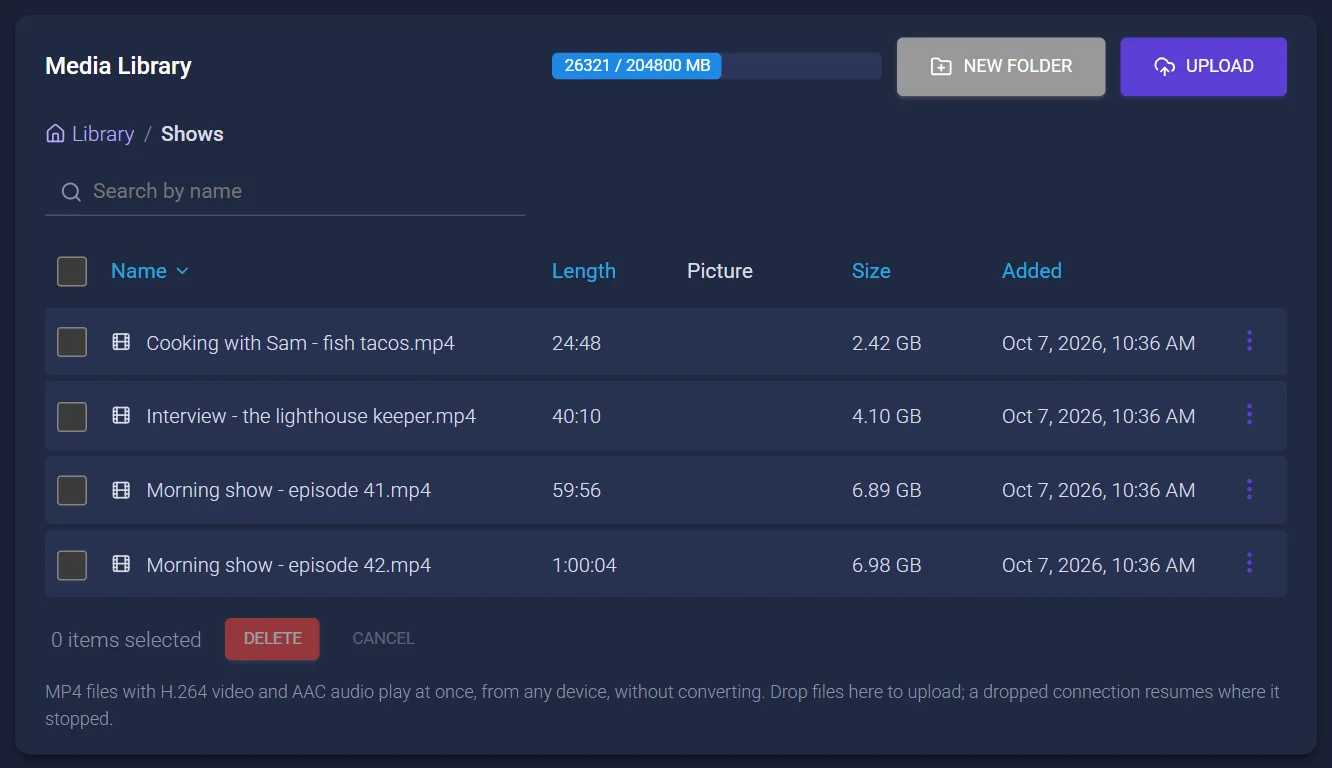Sort the file list by Length
Screen dimensions: 1332x768
(584, 271)
